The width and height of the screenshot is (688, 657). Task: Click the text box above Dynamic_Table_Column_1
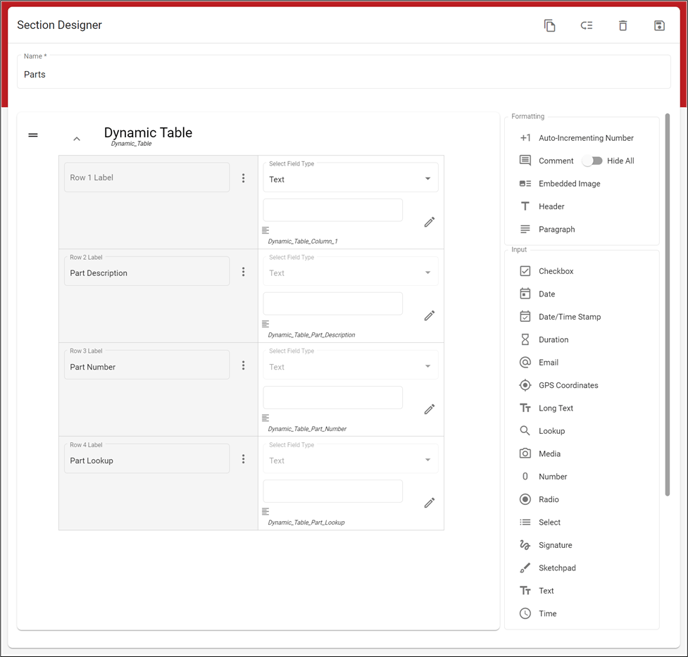click(333, 210)
